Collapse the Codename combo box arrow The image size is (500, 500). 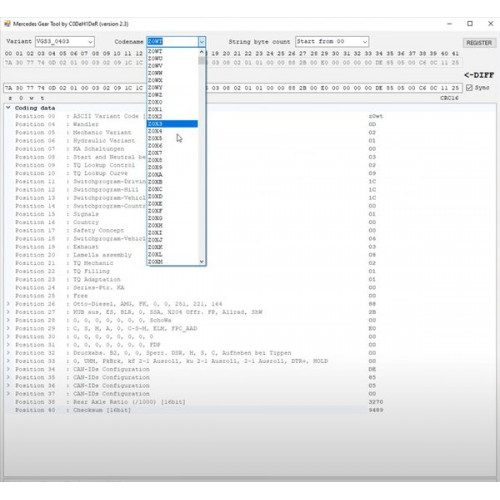coord(202,42)
